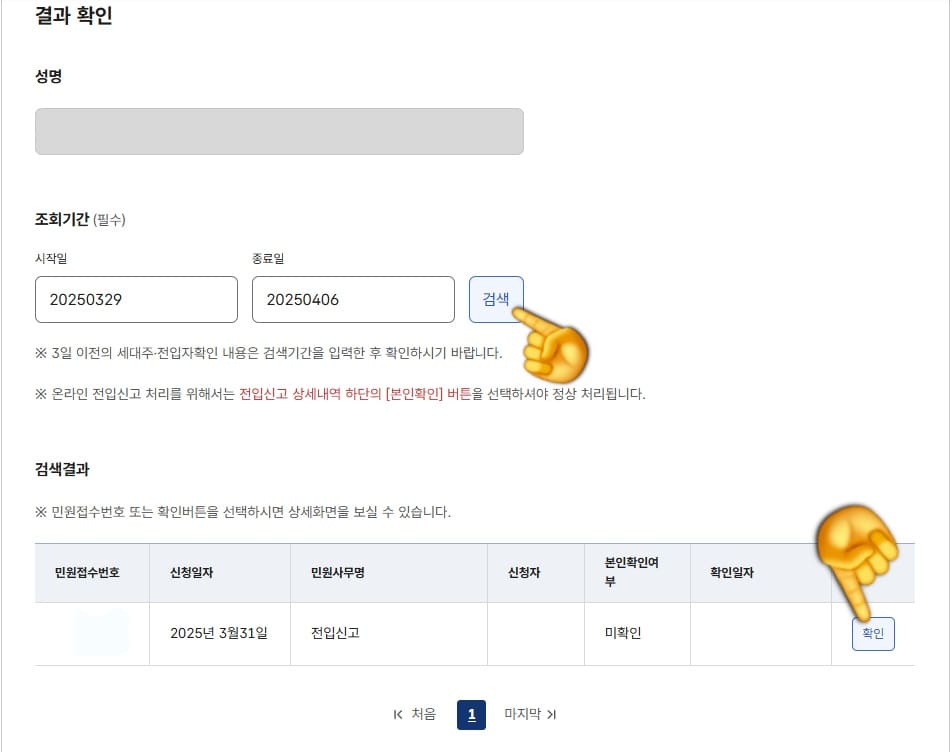The width and height of the screenshot is (952, 752).
Task: Click the 검색 search button
Action: pos(497,299)
